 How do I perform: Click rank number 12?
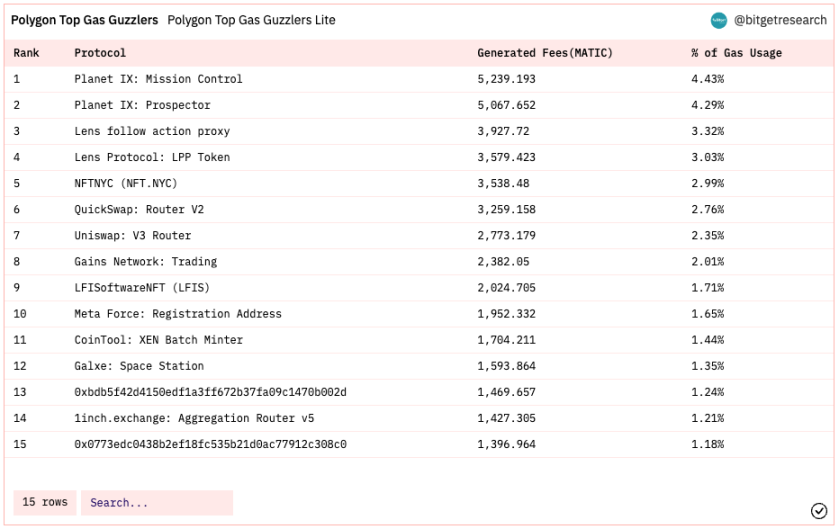(20, 366)
